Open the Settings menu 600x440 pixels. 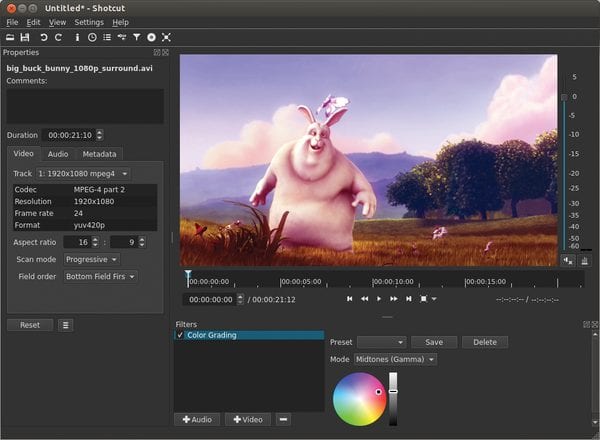click(89, 21)
